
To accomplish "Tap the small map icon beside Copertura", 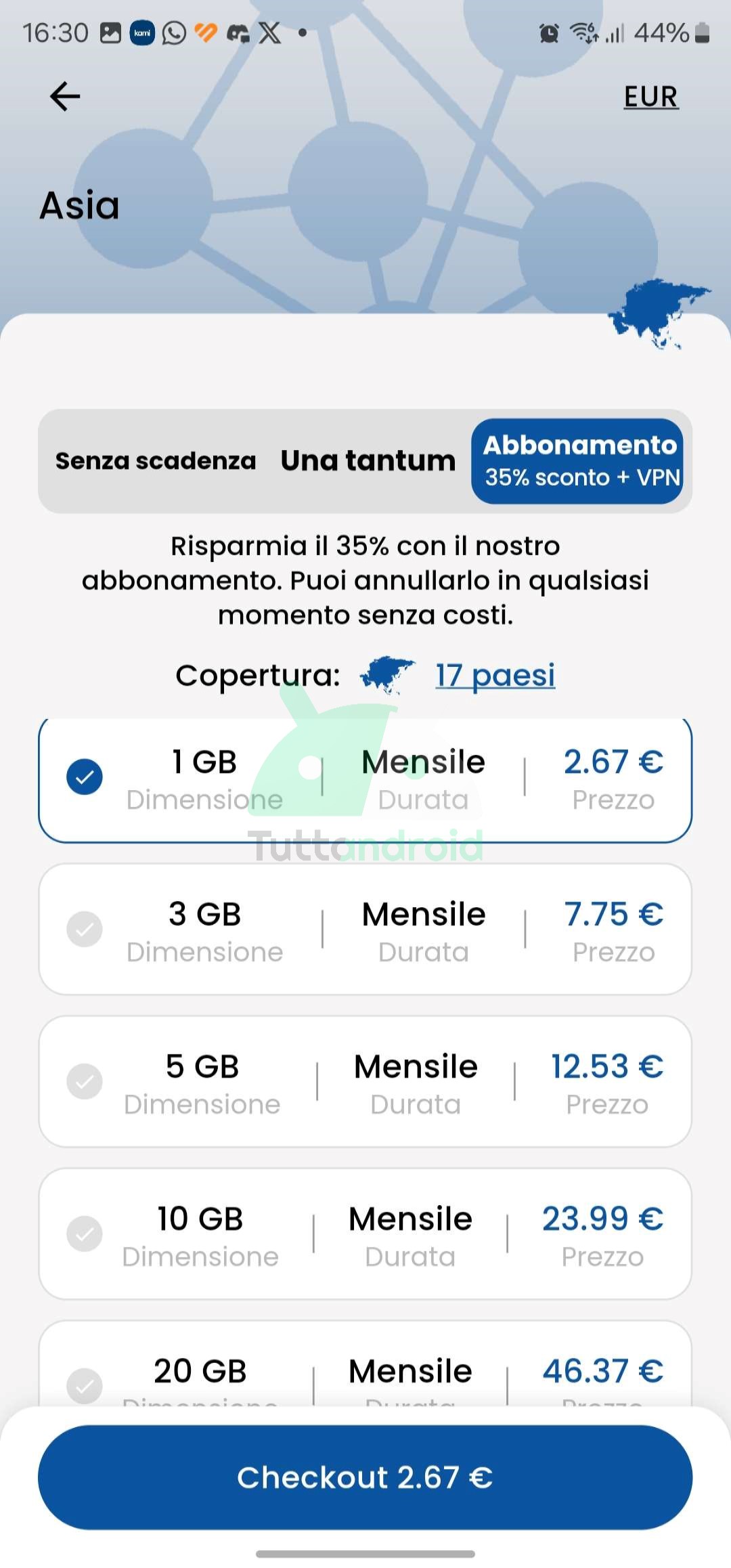I will pyautogui.click(x=387, y=674).
